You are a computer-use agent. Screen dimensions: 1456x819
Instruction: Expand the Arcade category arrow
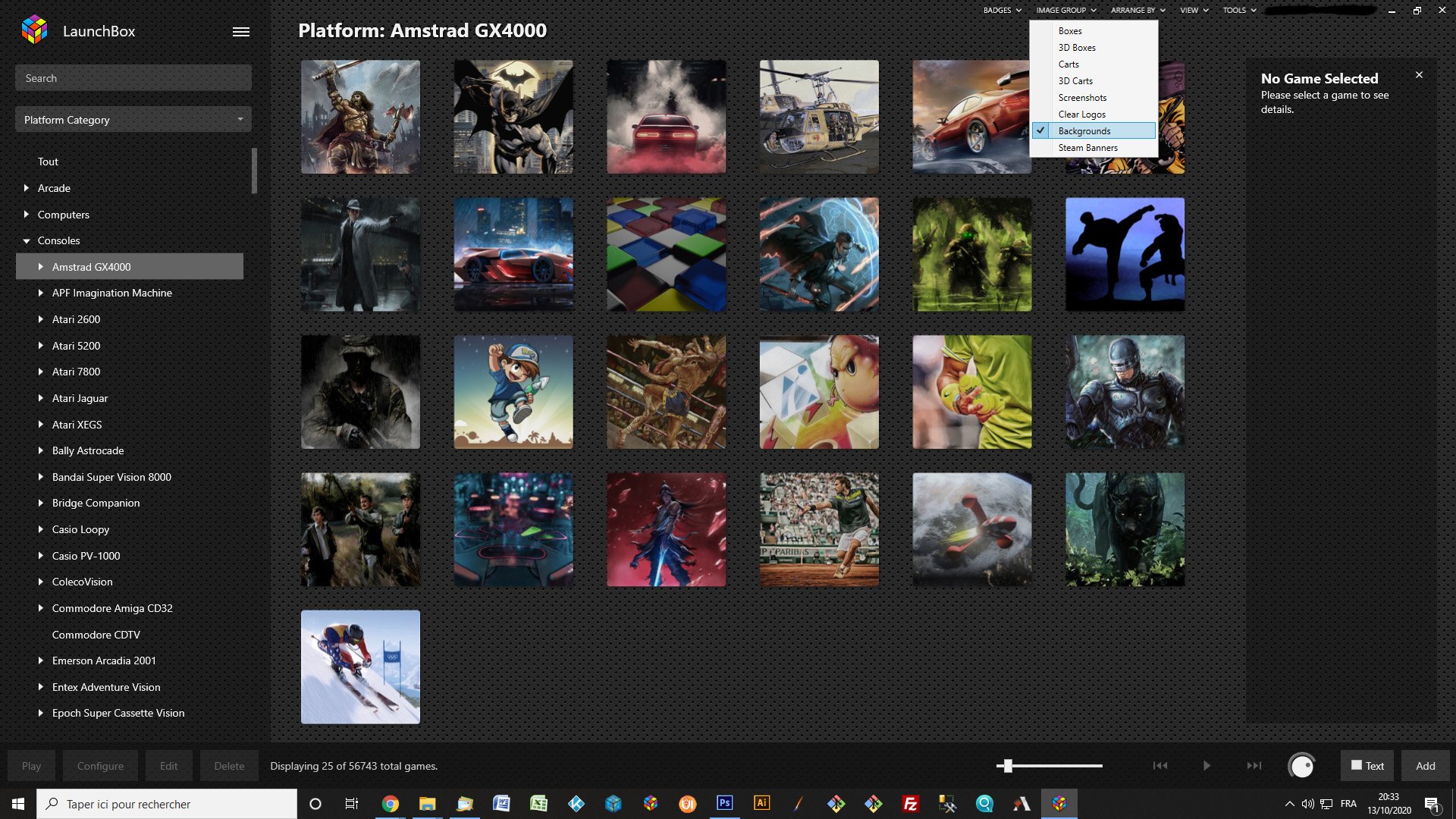[x=27, y=188]
